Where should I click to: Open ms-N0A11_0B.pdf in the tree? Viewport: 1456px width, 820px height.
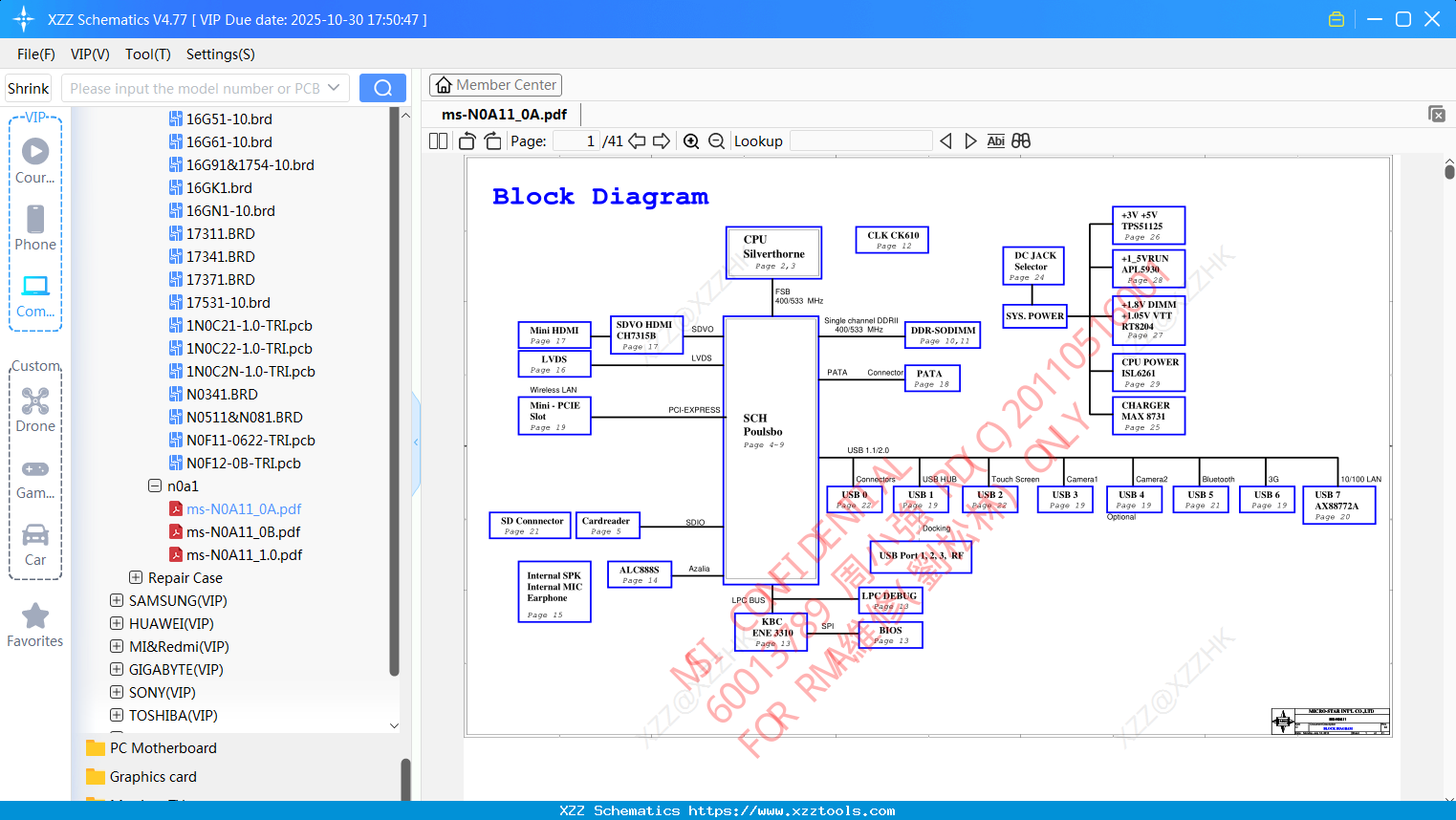(x=243, y=531)
